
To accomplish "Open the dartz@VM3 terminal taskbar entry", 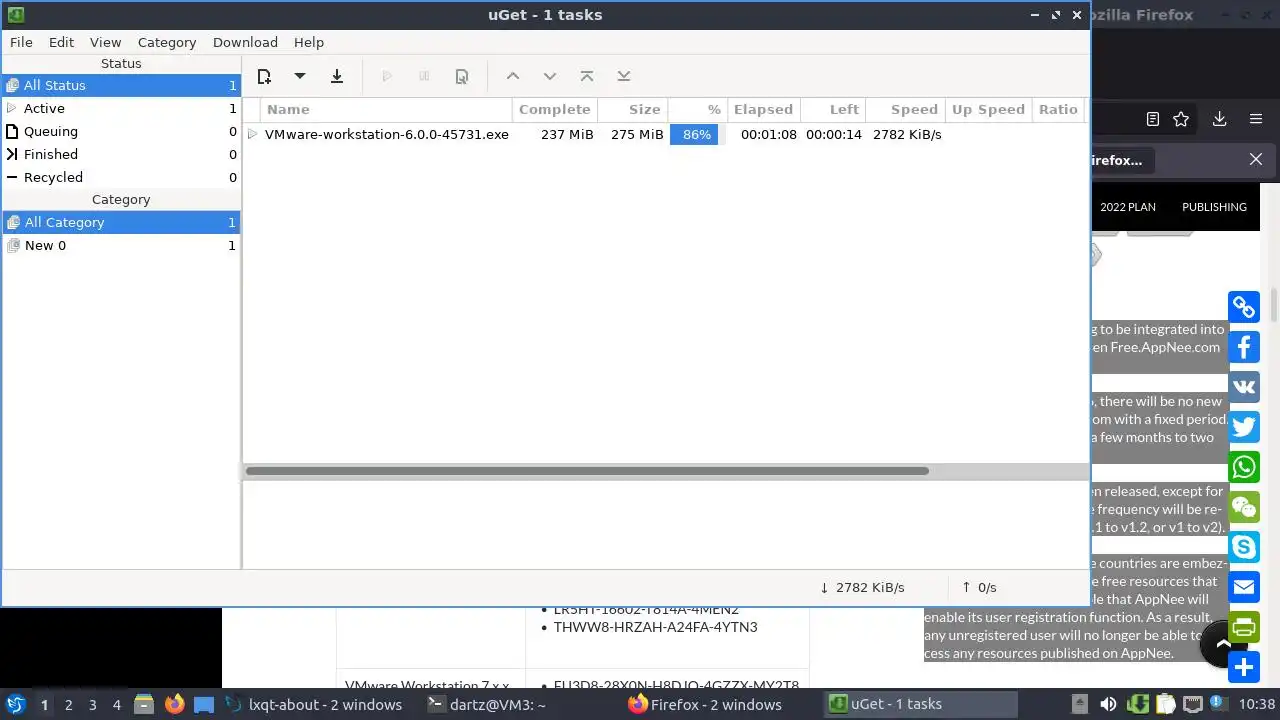I will click(486, 704).
